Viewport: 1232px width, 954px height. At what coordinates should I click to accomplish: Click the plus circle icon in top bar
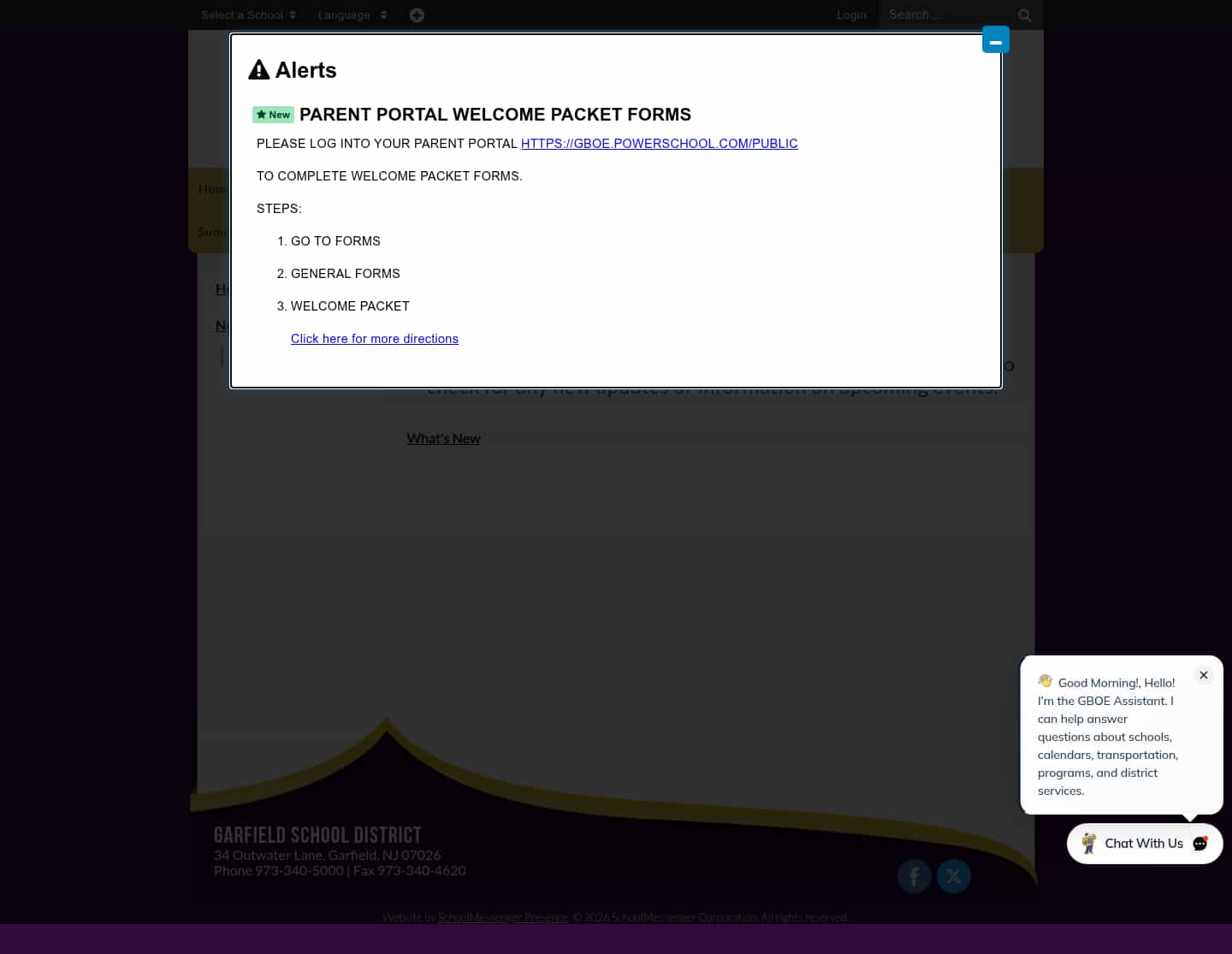tap(417, 15)
